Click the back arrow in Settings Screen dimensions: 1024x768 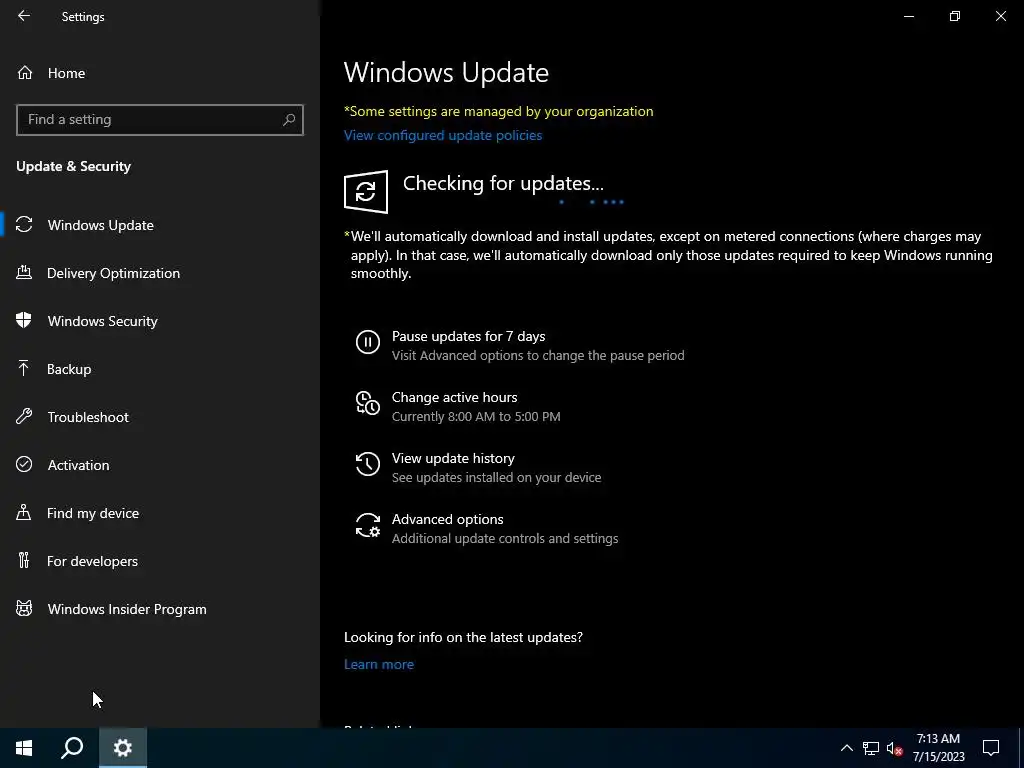tap(24, 16)
